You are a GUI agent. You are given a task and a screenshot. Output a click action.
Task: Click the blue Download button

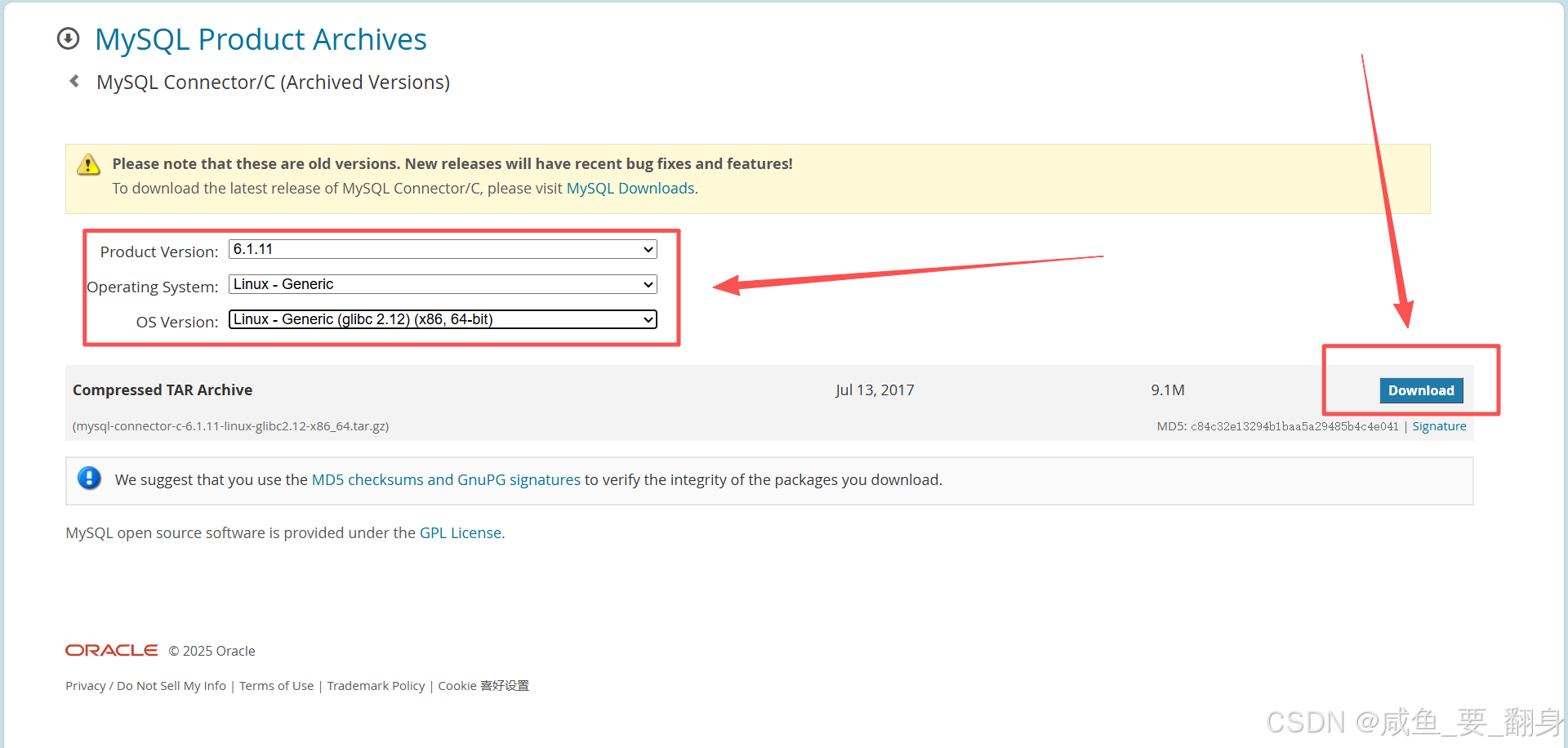(1421, 390)
